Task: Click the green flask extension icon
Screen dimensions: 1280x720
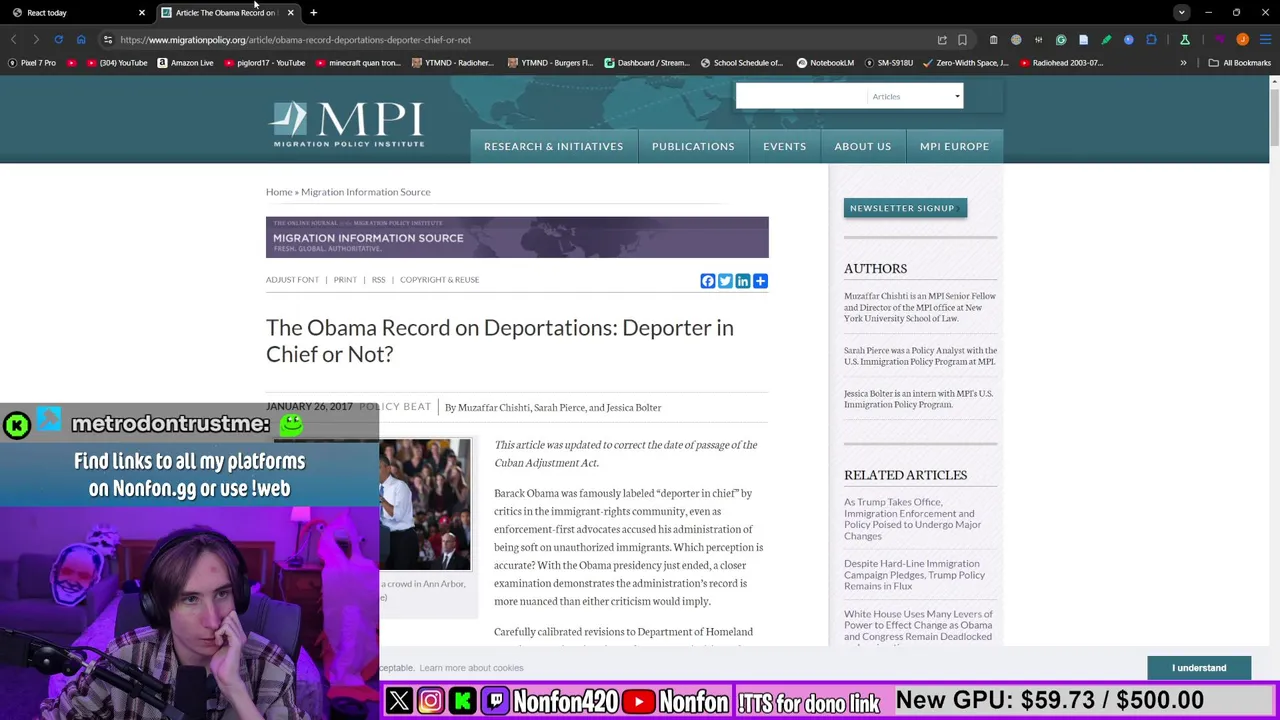Action: point(1185,40)
